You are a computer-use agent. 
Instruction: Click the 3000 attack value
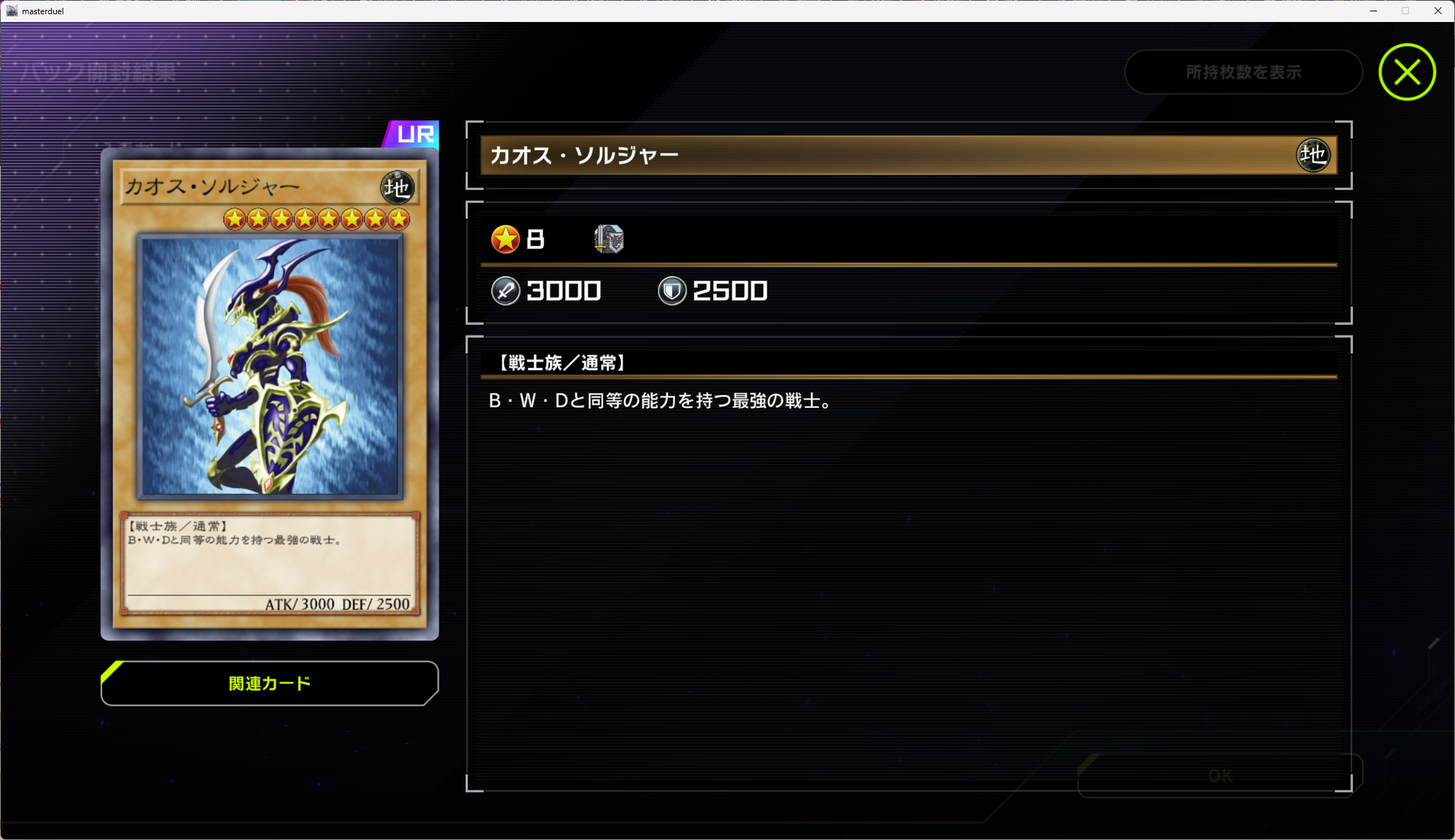click(x=564, y=291)
